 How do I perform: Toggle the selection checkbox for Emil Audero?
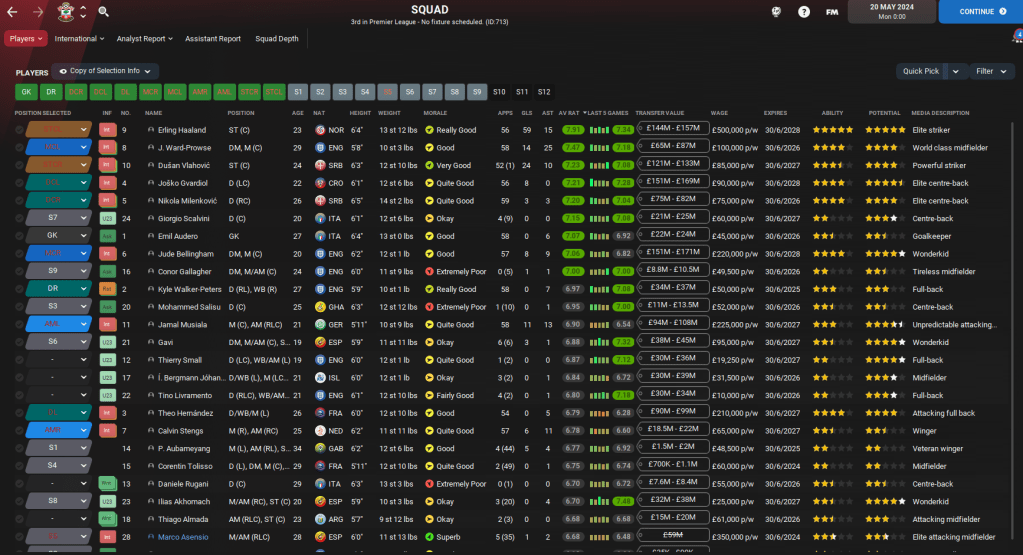click(x=19, y=236)
